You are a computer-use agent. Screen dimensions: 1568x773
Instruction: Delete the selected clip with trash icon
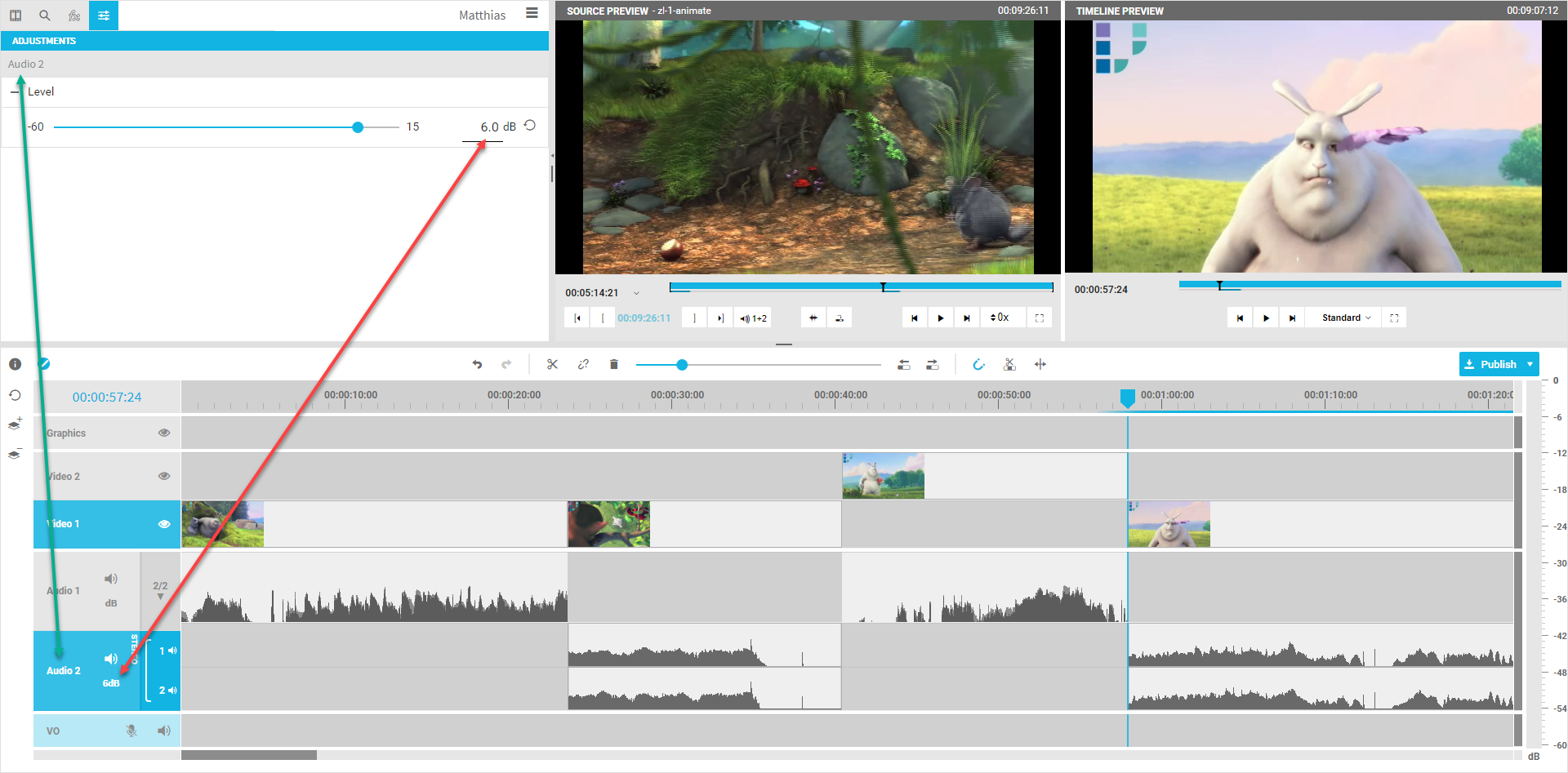[614, 365]
